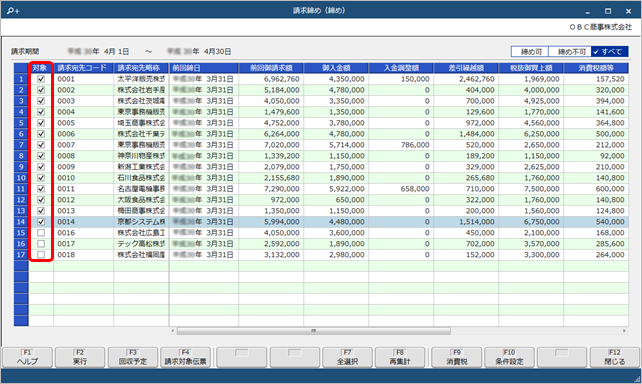Select the 締め可 filter tab
642x384 pixels.
point(530,52)
